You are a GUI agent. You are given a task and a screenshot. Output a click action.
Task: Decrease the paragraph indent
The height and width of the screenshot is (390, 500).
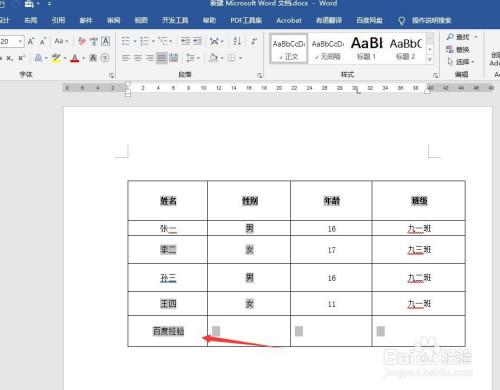pos(185,41)
